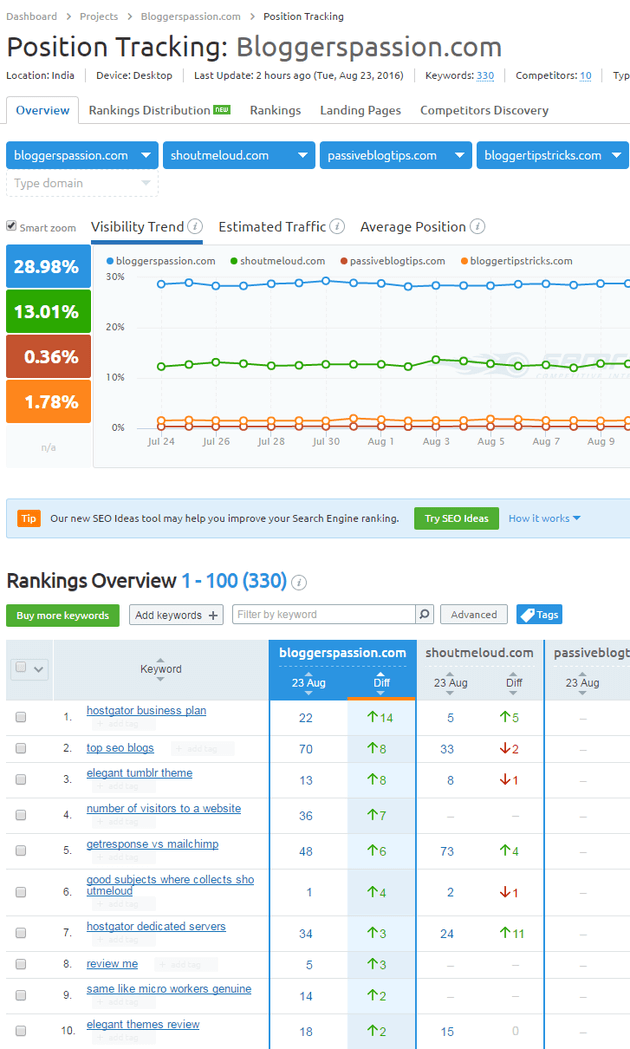Open same like micro workers genuine keyword

pyautogui.click(x=169, y=989)
